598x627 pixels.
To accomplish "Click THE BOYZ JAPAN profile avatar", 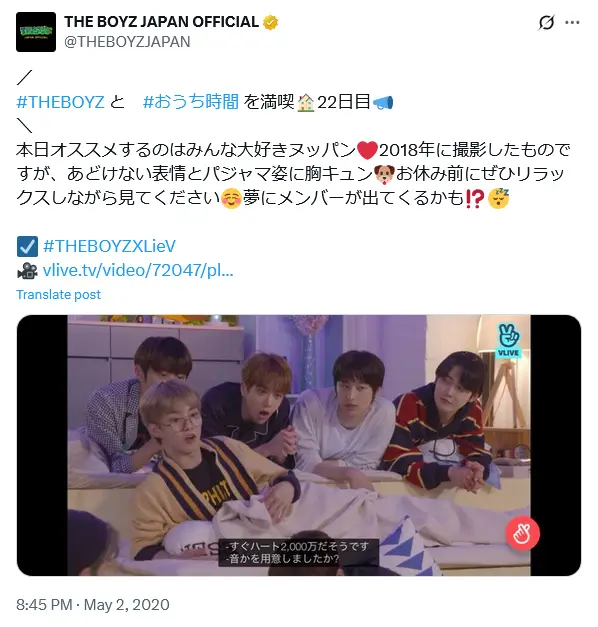I will [x=36, y=32].
